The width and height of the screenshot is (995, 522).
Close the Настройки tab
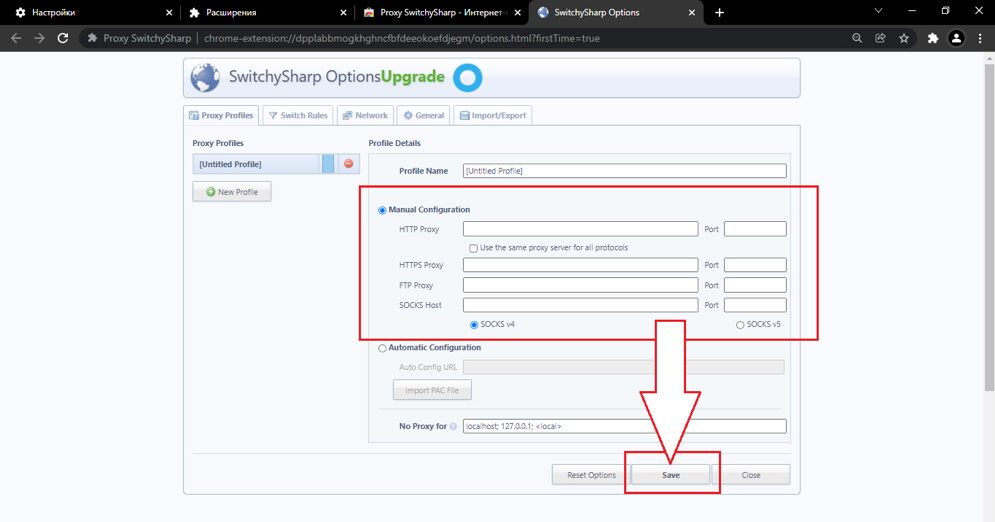click(x=169, y=13)
